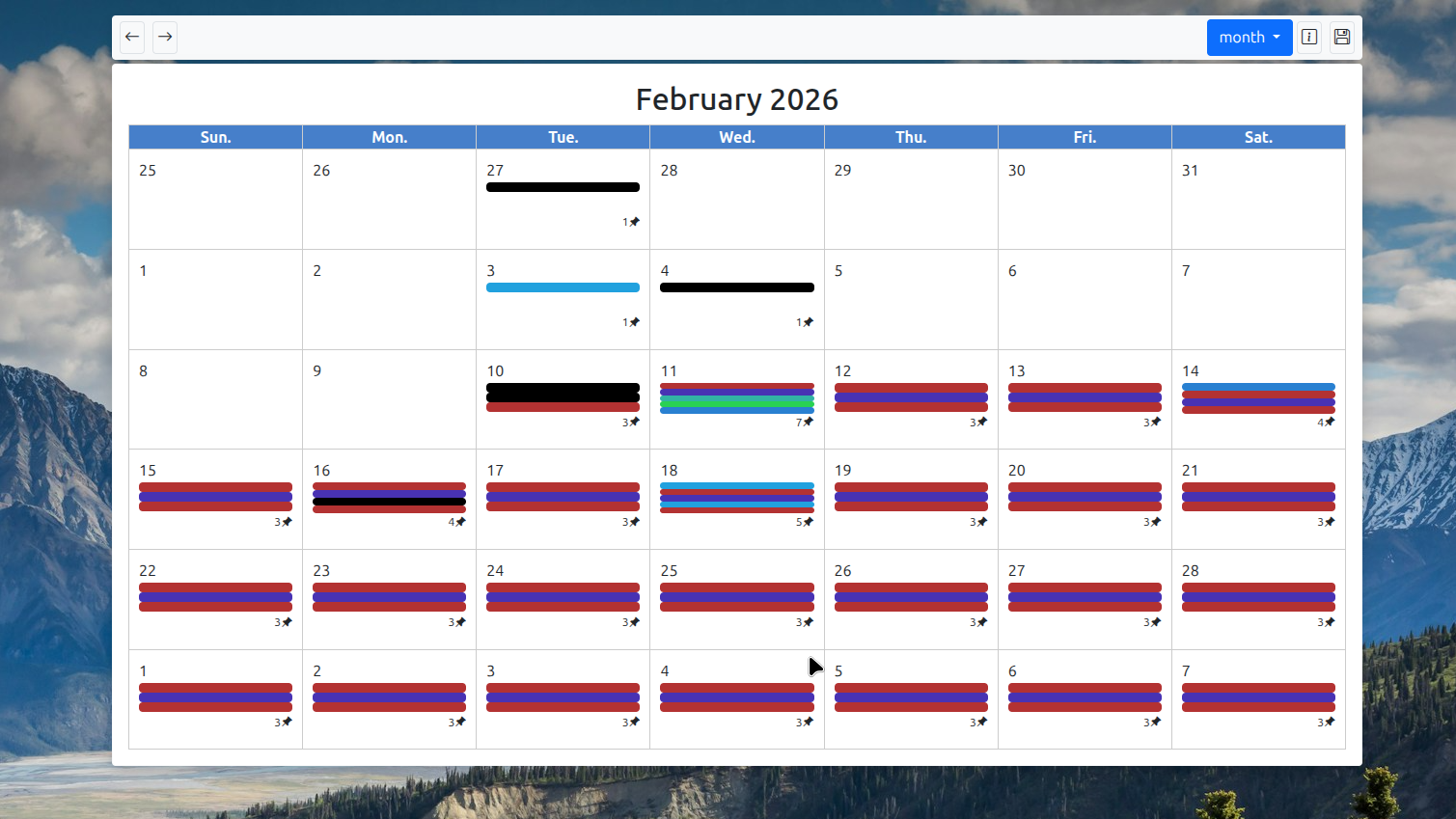
Task: Click the Sat. column header
Action: [x=1257, y=137]
